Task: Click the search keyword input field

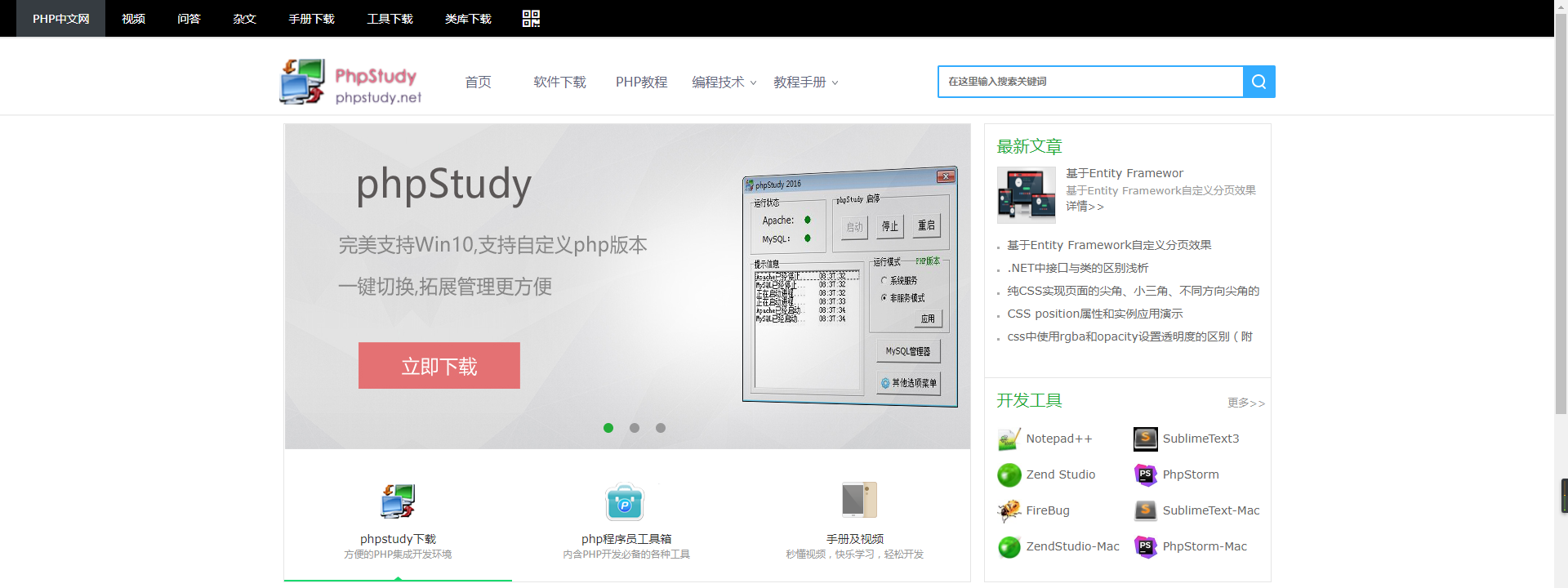Action: (1090, 82)
